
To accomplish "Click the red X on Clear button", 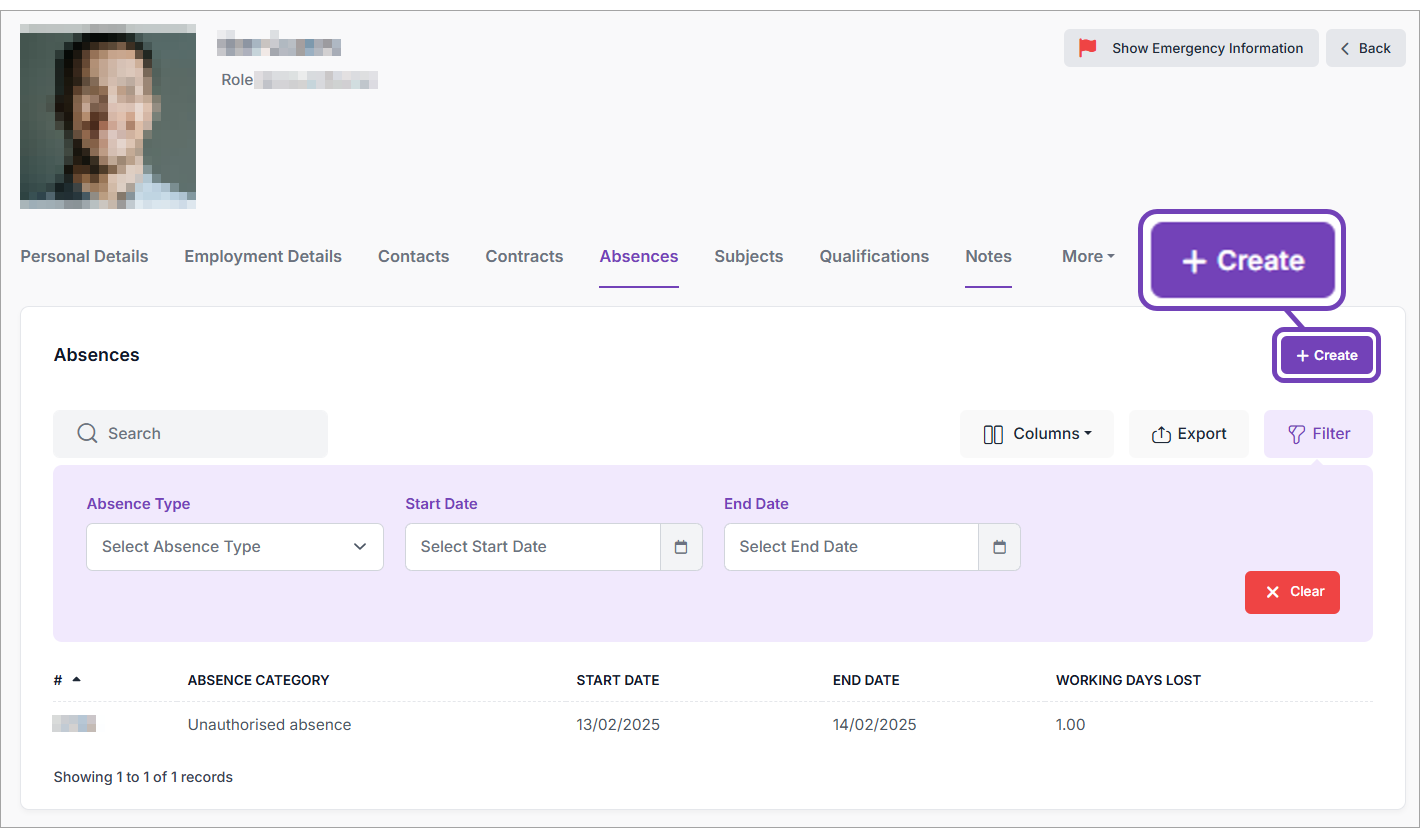I will click(x=1272, y=592).
